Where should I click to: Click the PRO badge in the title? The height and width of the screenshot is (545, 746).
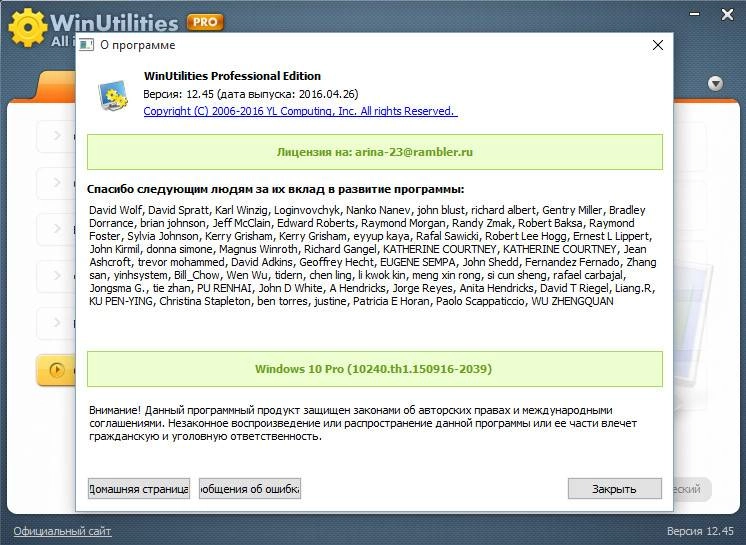pyautogui.click(x=205, y=22)
